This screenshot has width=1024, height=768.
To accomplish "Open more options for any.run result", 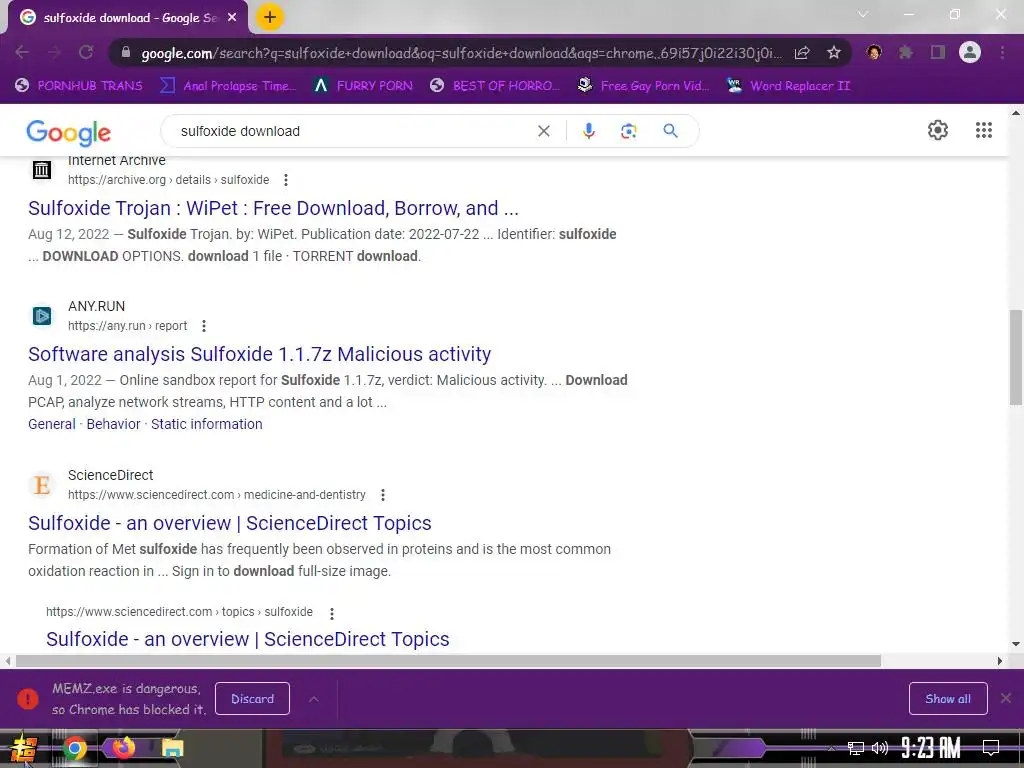I will (x=204, y=326).
